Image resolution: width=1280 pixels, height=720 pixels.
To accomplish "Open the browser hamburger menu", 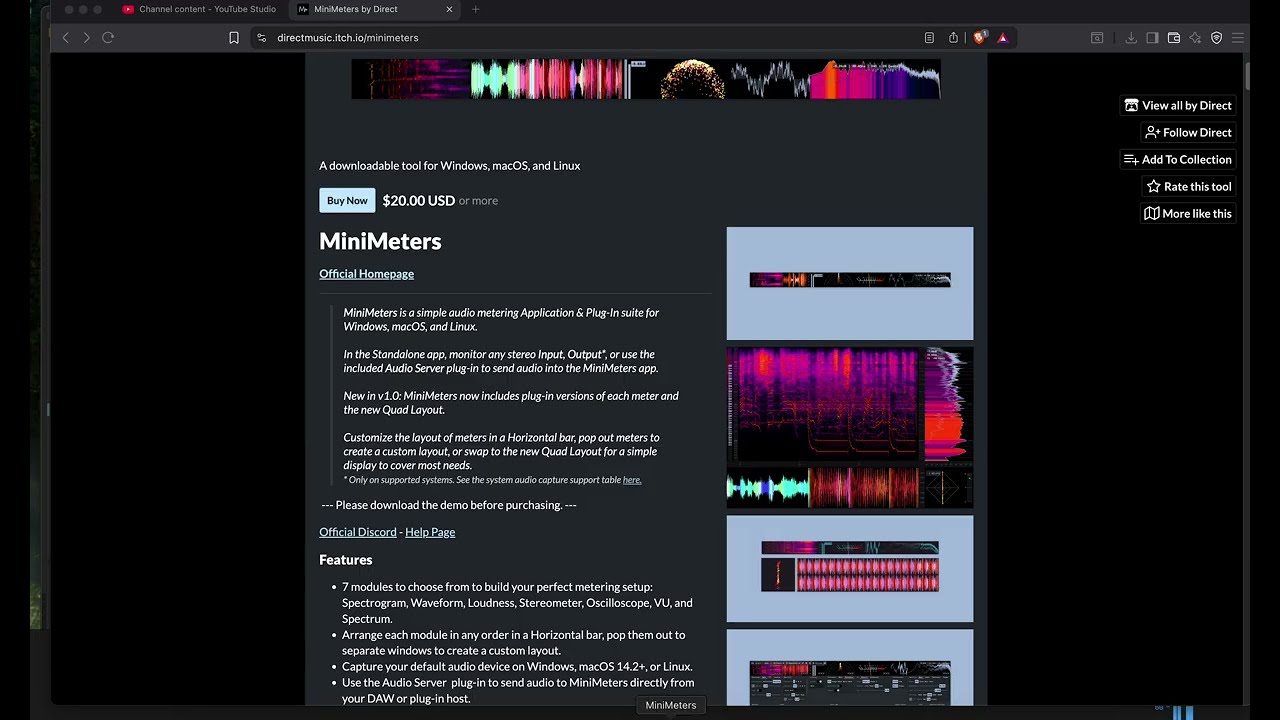I will click(1238, 38).
